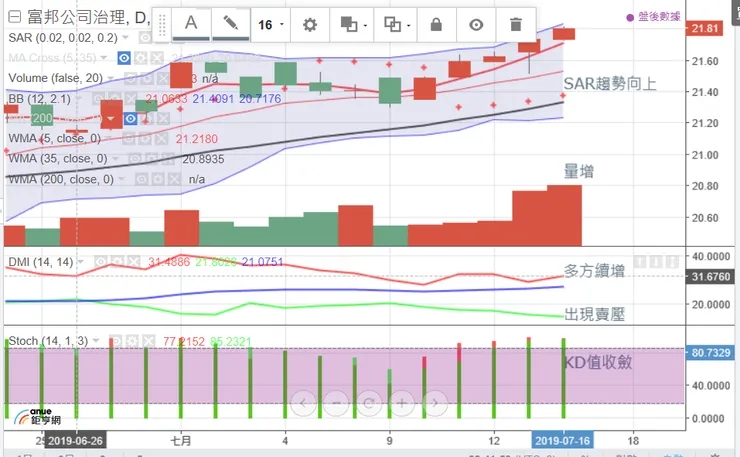Open Stoch (14, 1, 3) settings gear
The height and width of the screenshot is (457, 740).
133,341
